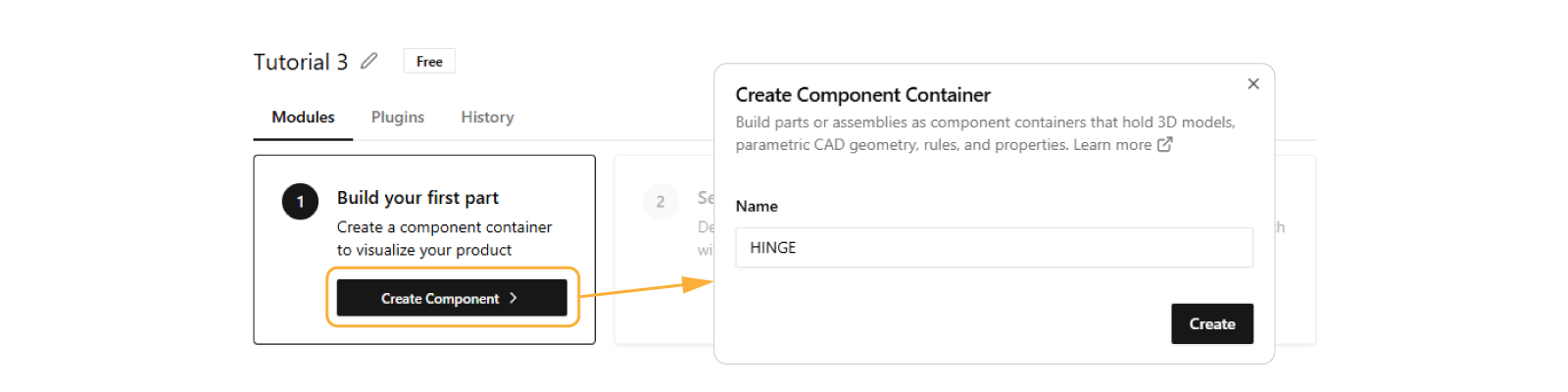Screen dimensions: 1568x392
Task: Click the step 1 number circle
Action: (x=300, y=202)
